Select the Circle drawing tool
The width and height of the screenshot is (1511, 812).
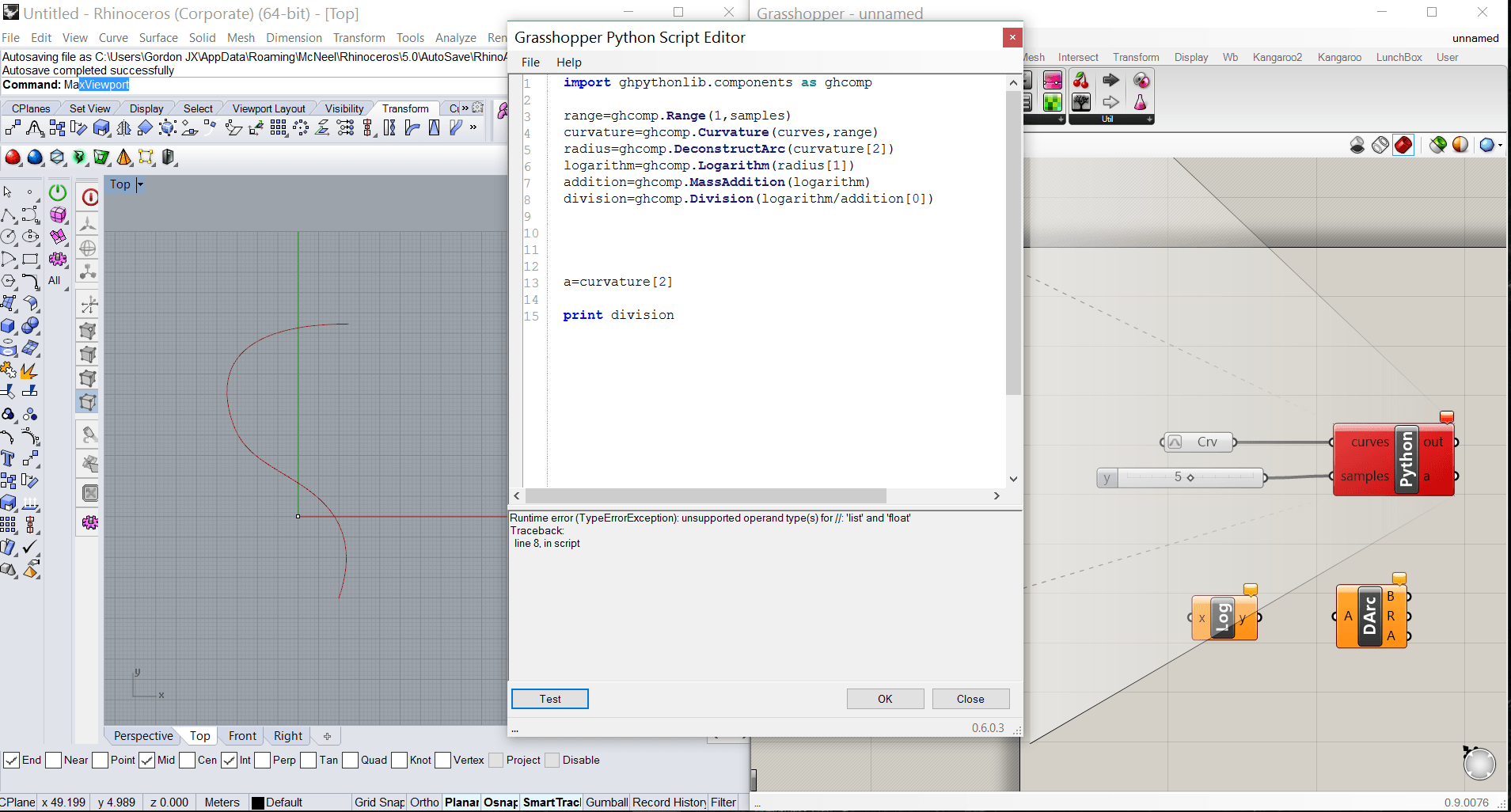pyautogui.click(x=8, y=236)
